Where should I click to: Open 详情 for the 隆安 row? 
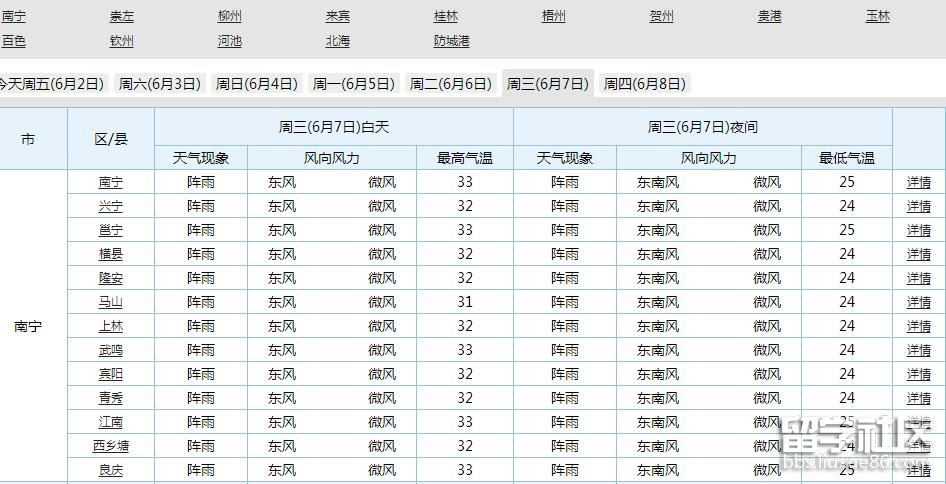[918, 278]
